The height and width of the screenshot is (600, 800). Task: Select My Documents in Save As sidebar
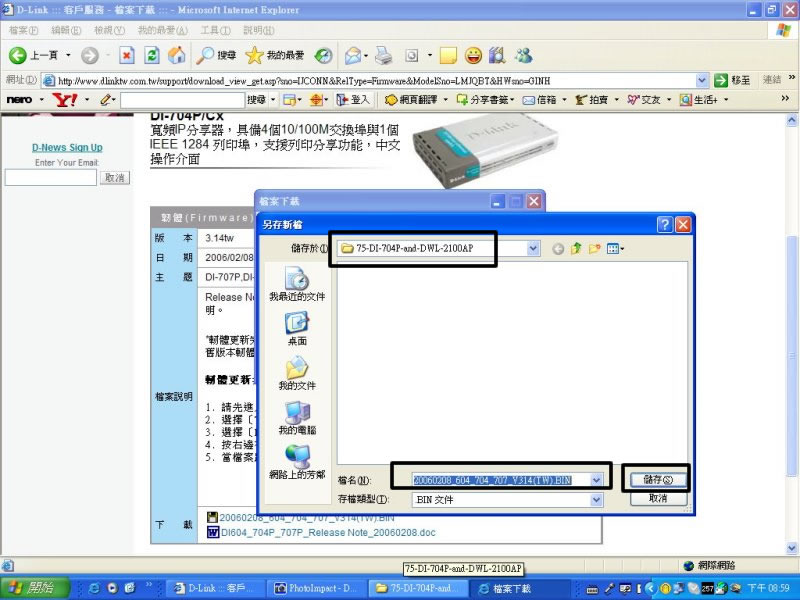tap(297, 373)
